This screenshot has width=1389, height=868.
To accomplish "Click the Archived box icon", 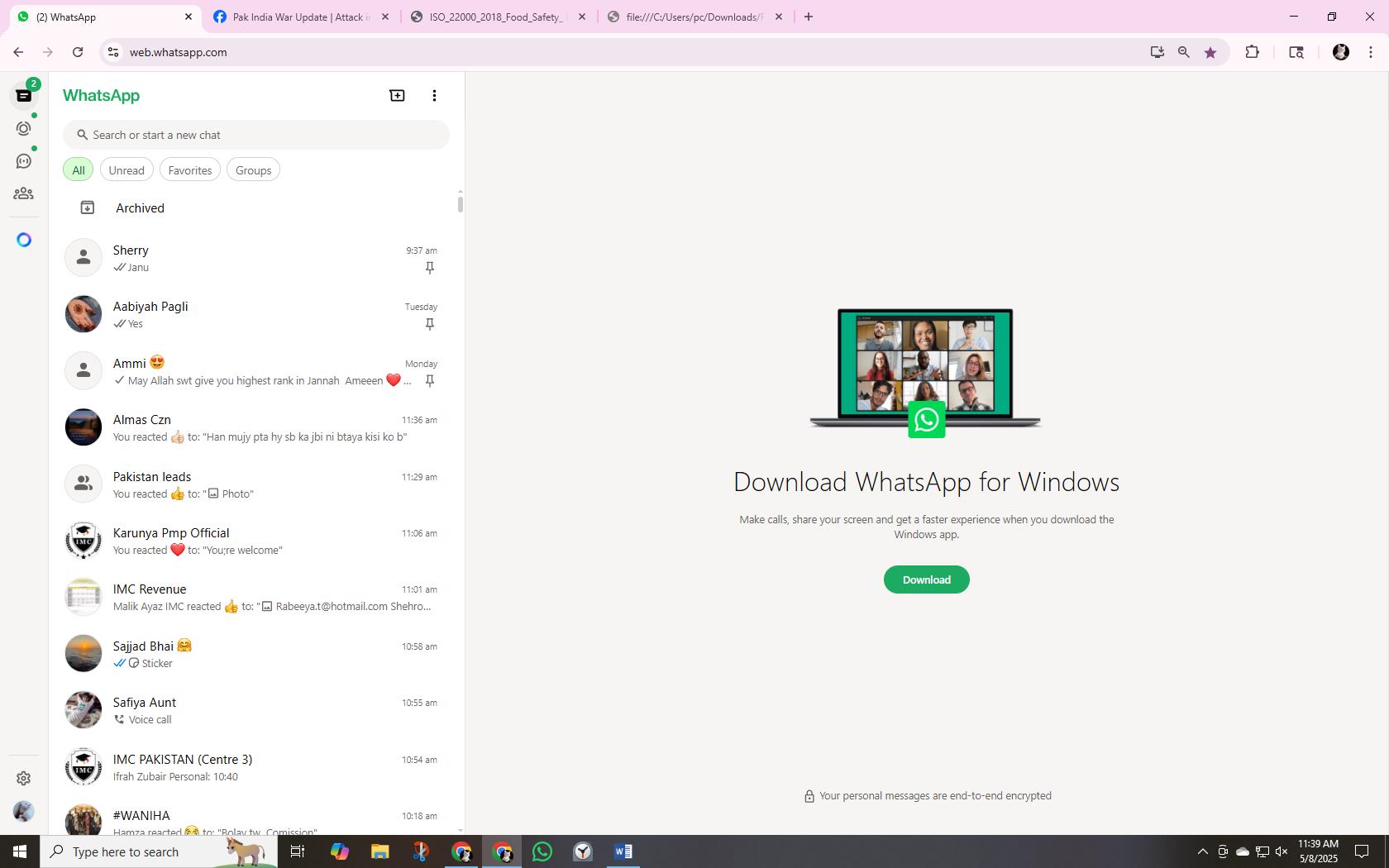I will pos(87,208).
